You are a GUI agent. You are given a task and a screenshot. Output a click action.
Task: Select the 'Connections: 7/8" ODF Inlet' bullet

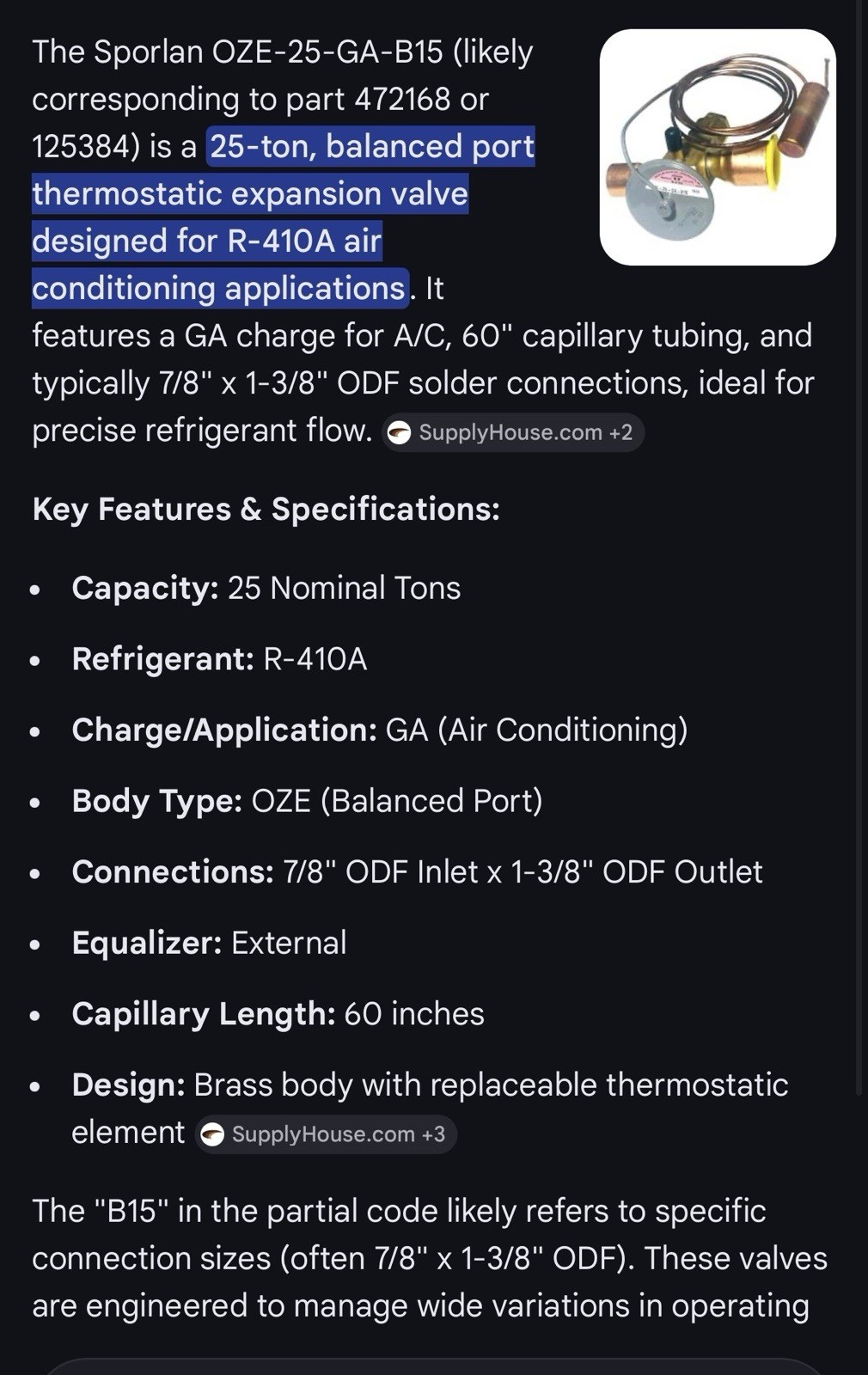[x=418, y=872]
